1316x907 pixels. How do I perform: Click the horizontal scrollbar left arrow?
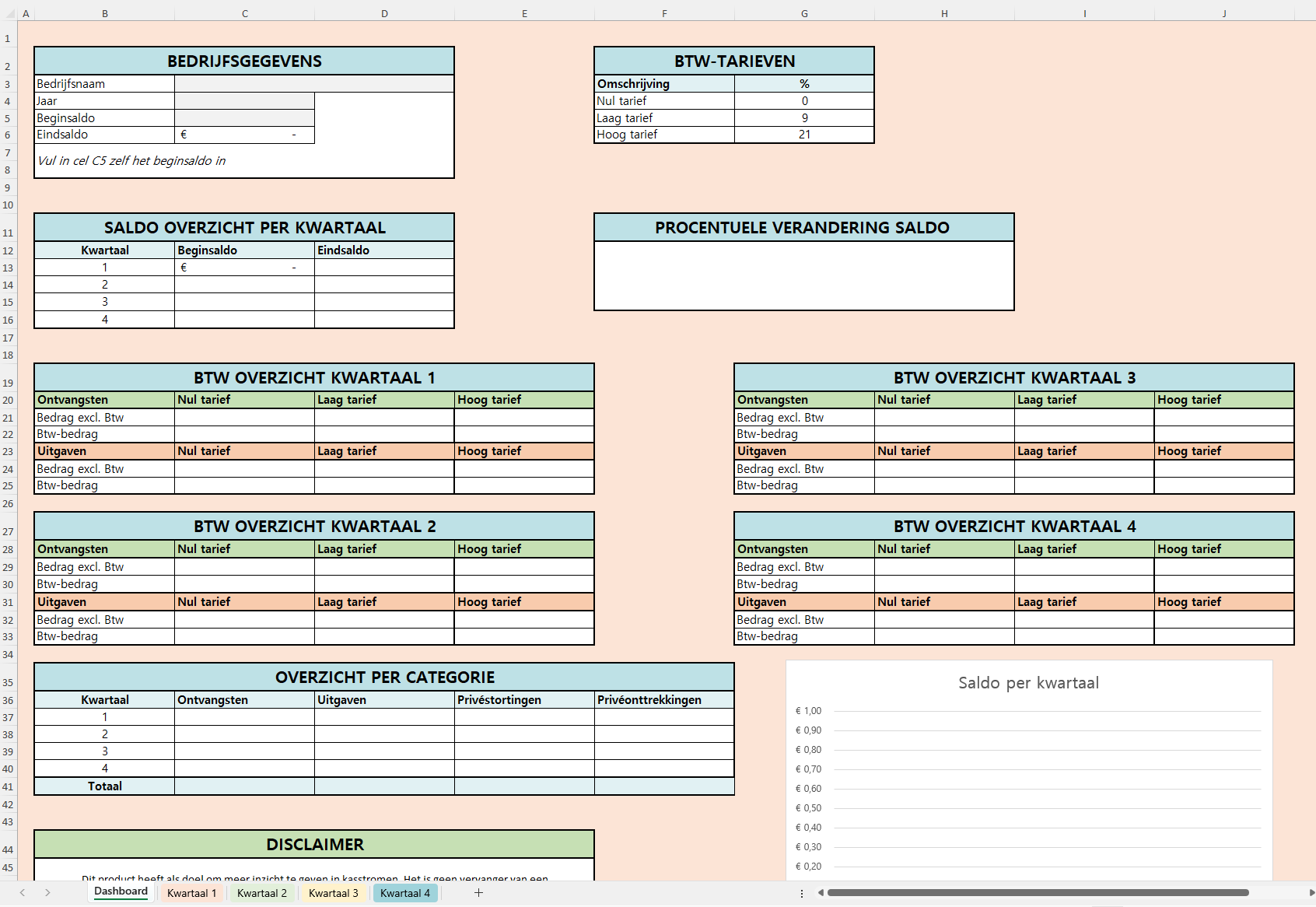821,893
